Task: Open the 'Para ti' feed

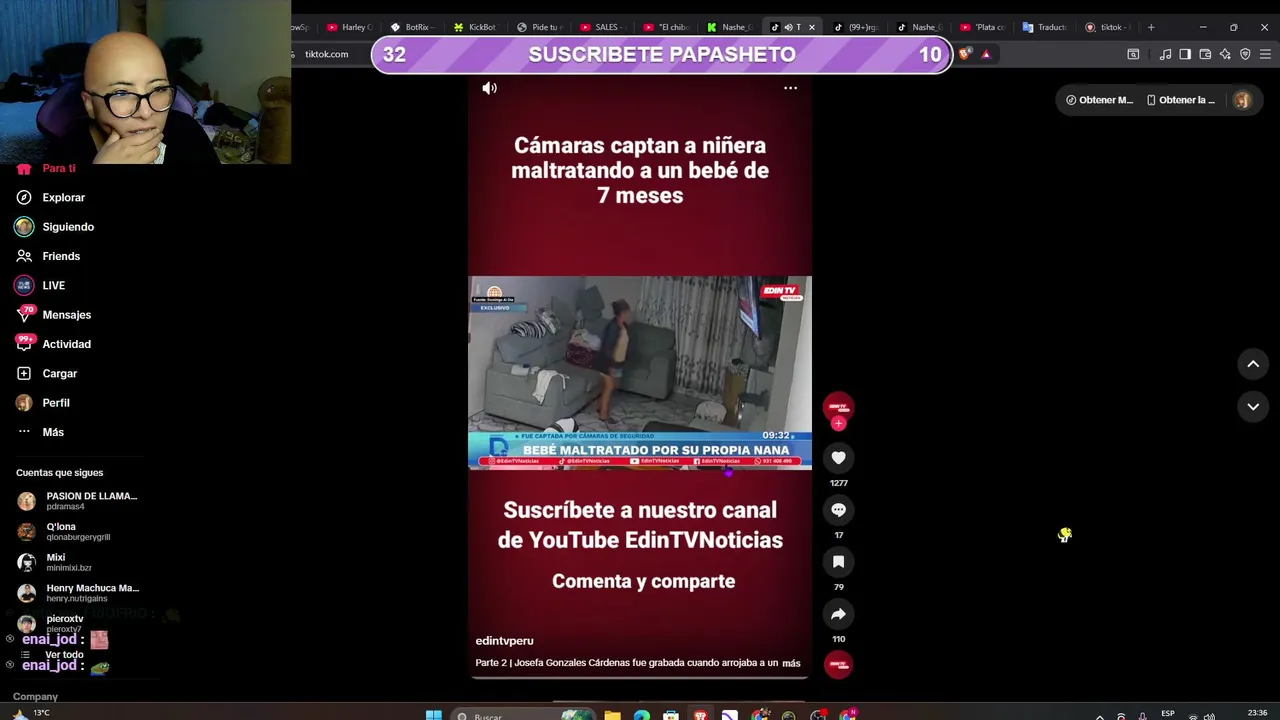Action: (59, 168)
